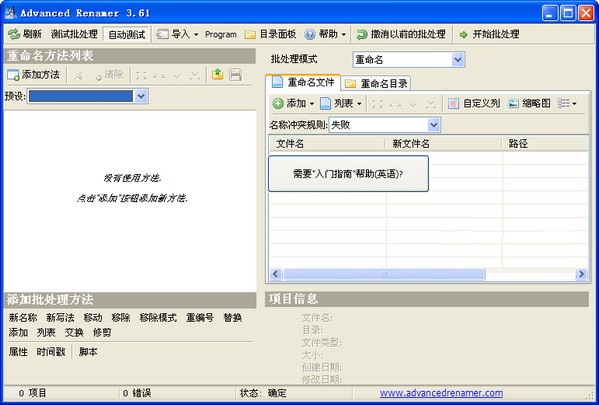Click the horizontal scrollbar thumb
The height and width of the screenshot is (405, 599).
coord(384,274)
